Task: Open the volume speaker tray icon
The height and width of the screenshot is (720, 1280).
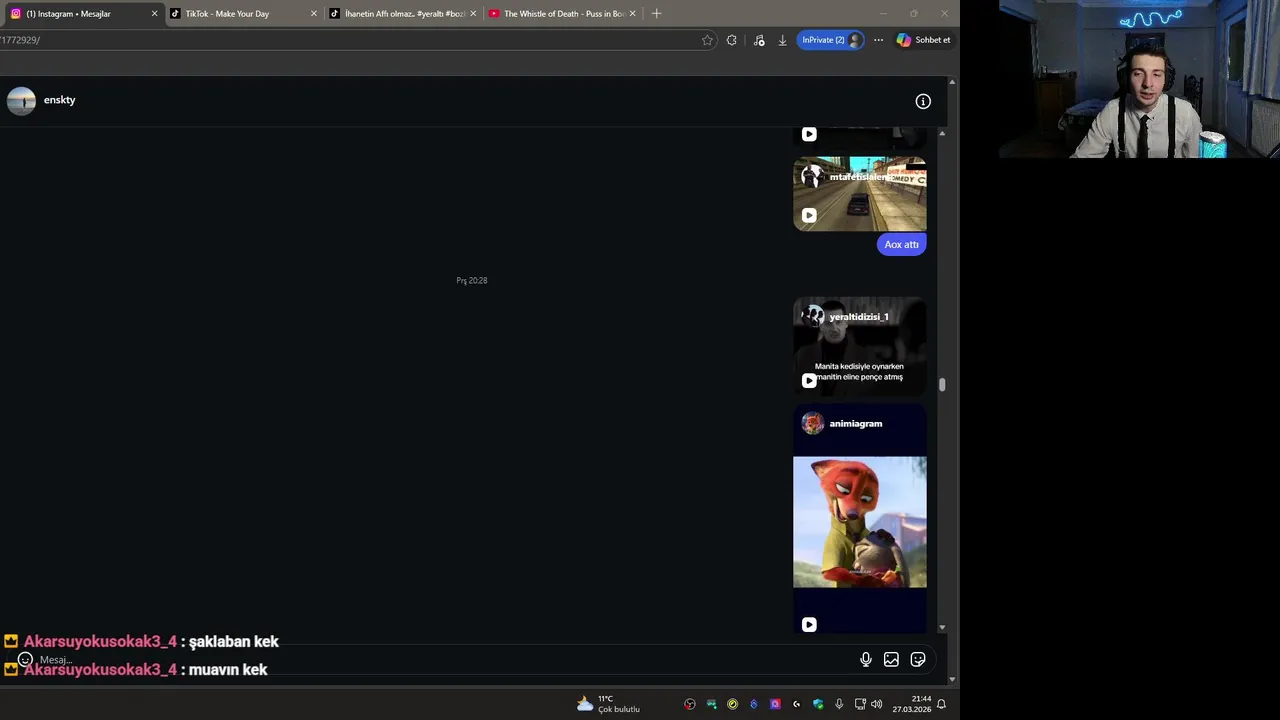Action: point(877,704)
